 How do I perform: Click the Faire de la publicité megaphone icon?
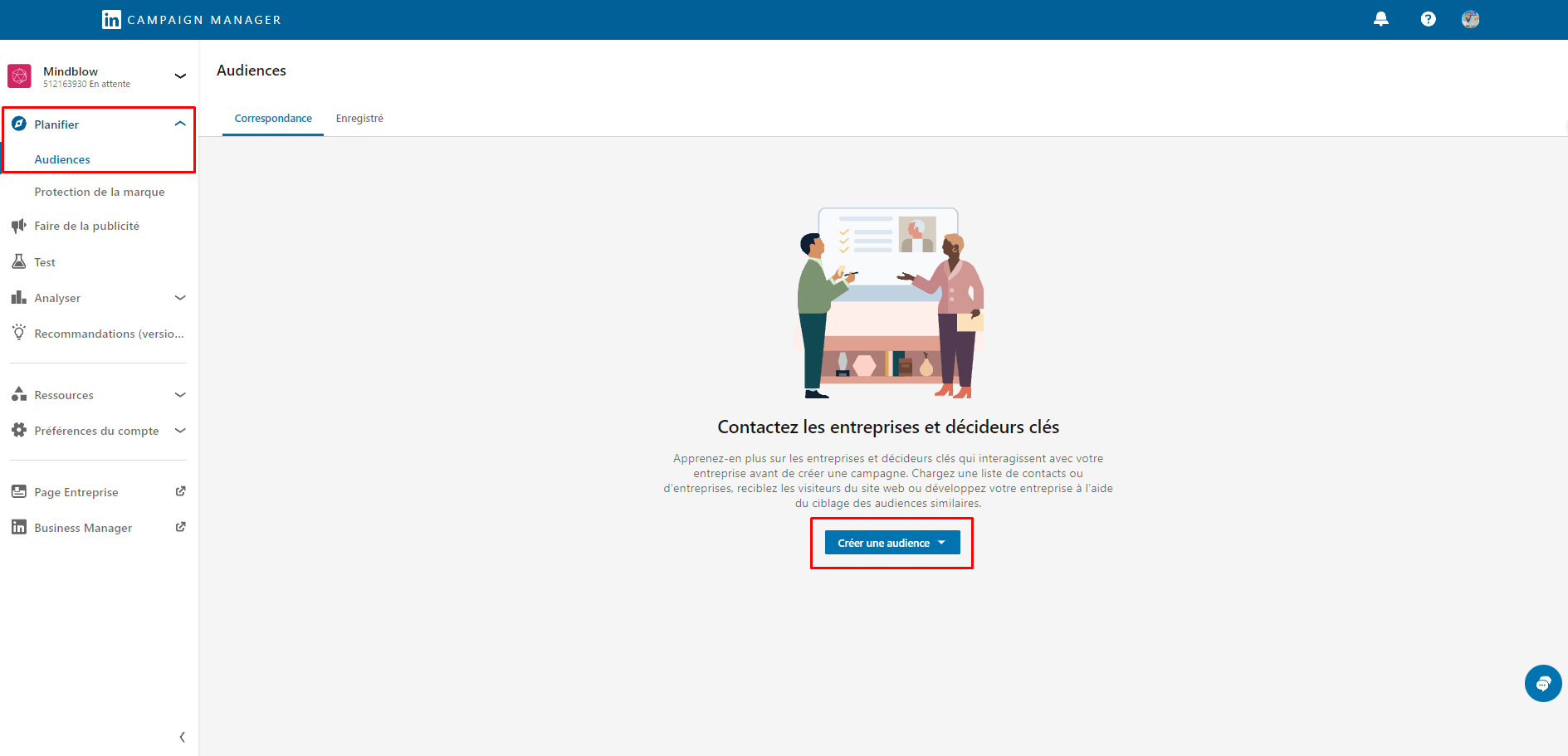19,226
